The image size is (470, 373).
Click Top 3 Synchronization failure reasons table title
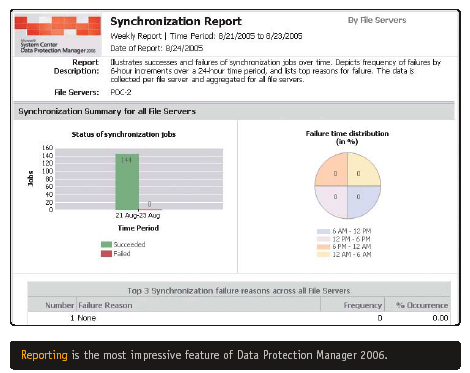(239, 291)
